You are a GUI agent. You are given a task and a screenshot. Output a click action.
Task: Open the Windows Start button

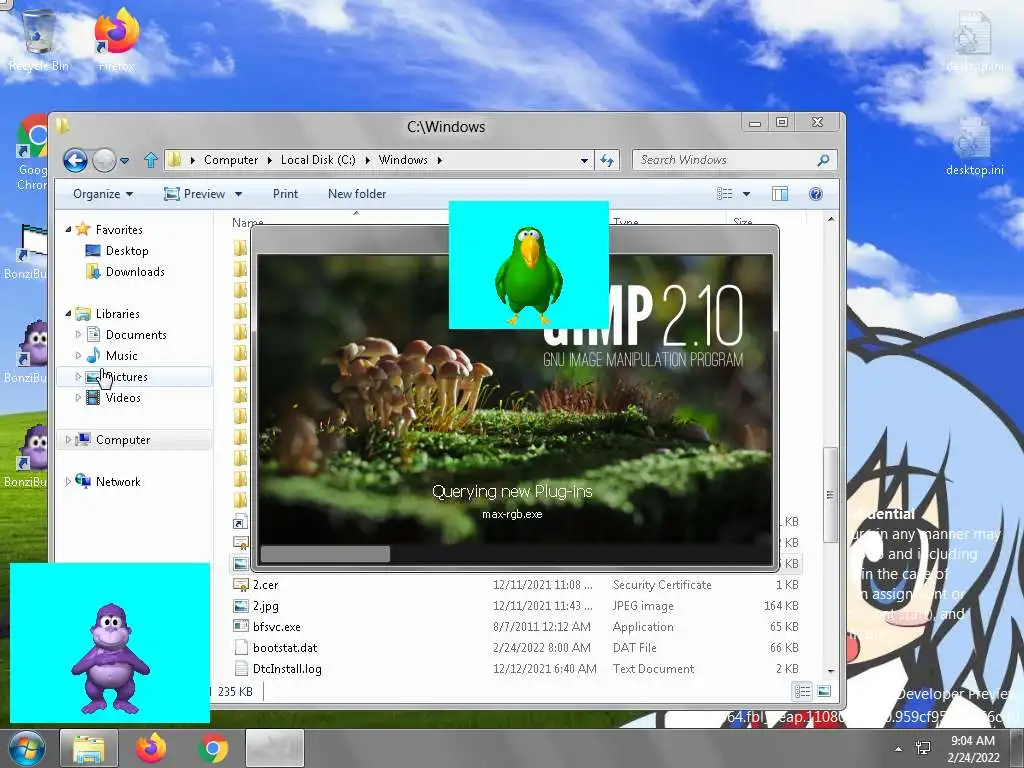(27, 748)
